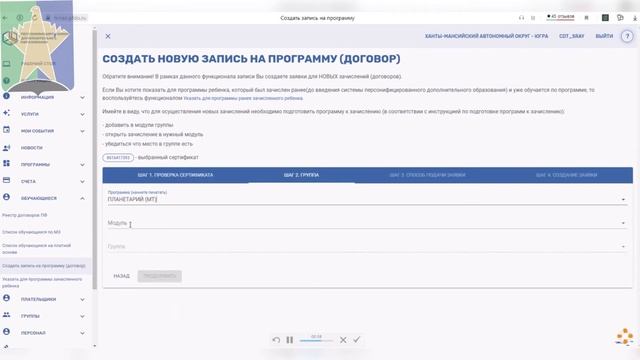
Task: Click the Информация sidebar icon
Action: click(x=6, y=96)
